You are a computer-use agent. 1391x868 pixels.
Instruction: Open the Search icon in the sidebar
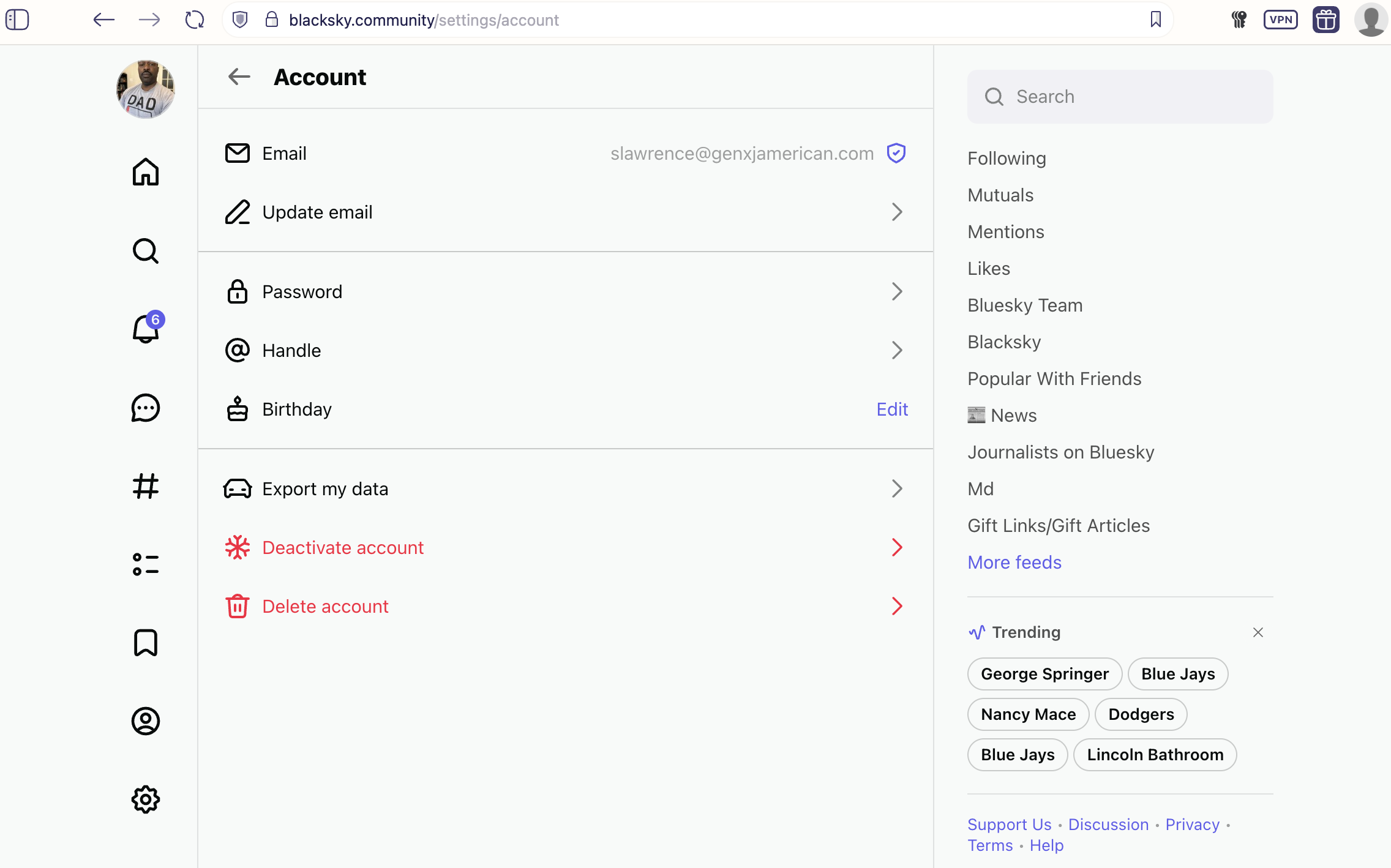tap(145, 251)
